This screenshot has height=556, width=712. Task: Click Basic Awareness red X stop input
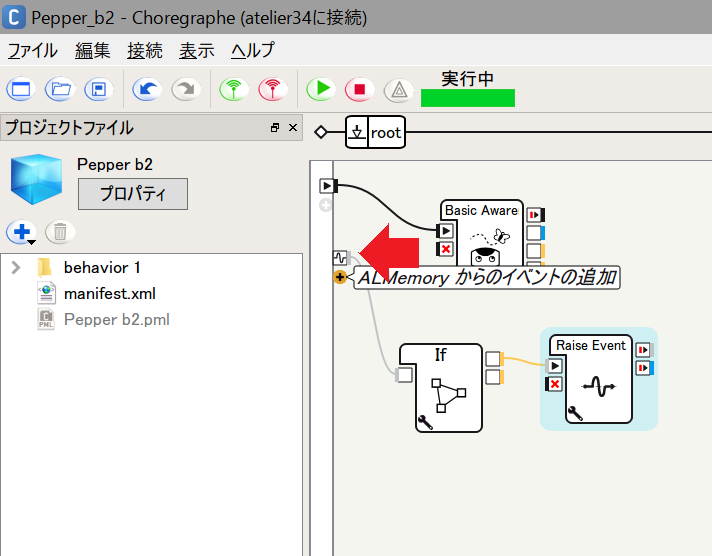[x=445, y=249]
